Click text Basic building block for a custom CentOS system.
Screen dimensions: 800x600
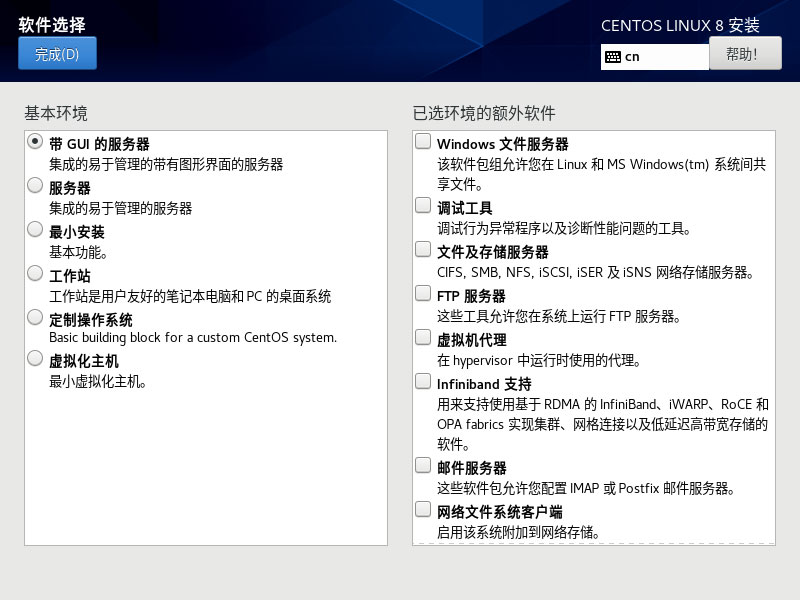(193, 338)
